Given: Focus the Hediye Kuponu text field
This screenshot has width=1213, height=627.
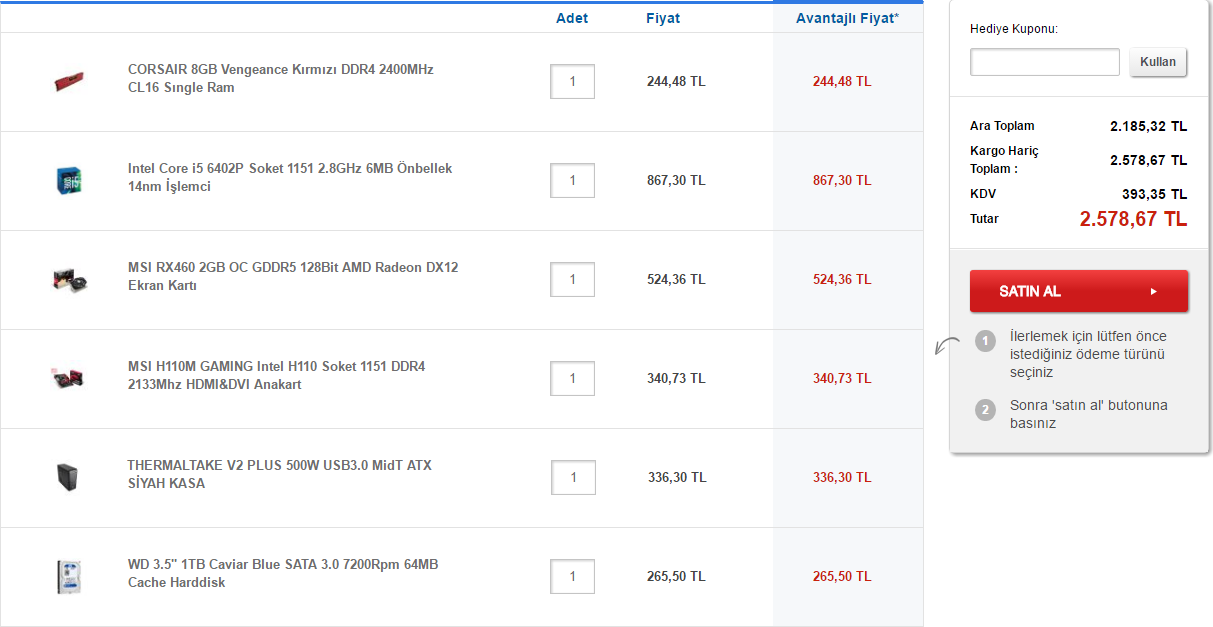Looking at the screenshot, I should tap(1044, 62).
